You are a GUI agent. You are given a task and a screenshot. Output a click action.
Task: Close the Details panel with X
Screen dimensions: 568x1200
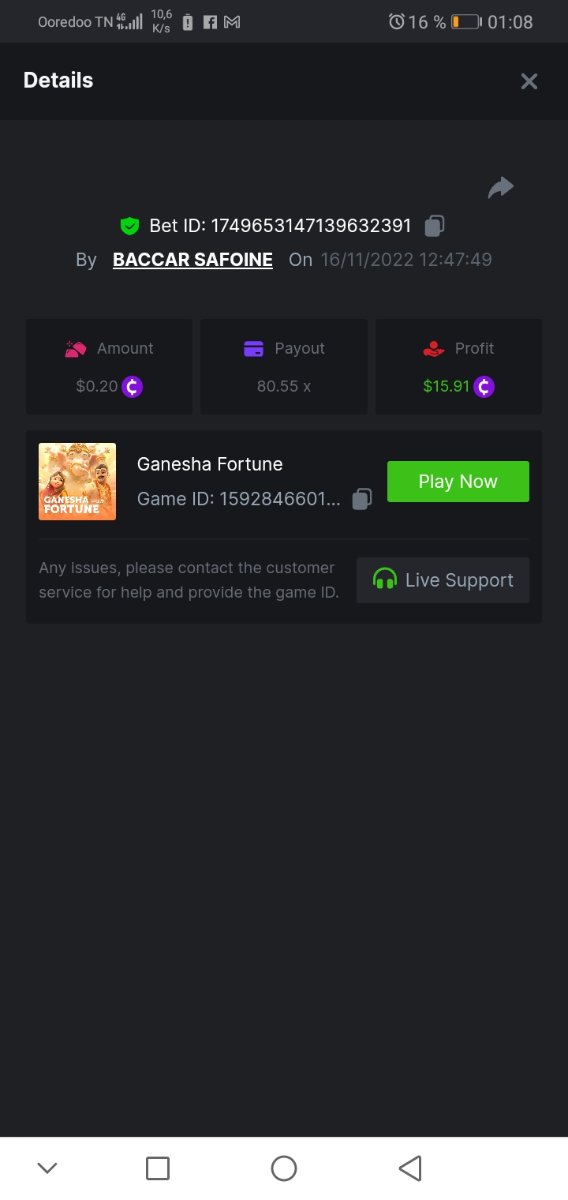pos(529,81)
